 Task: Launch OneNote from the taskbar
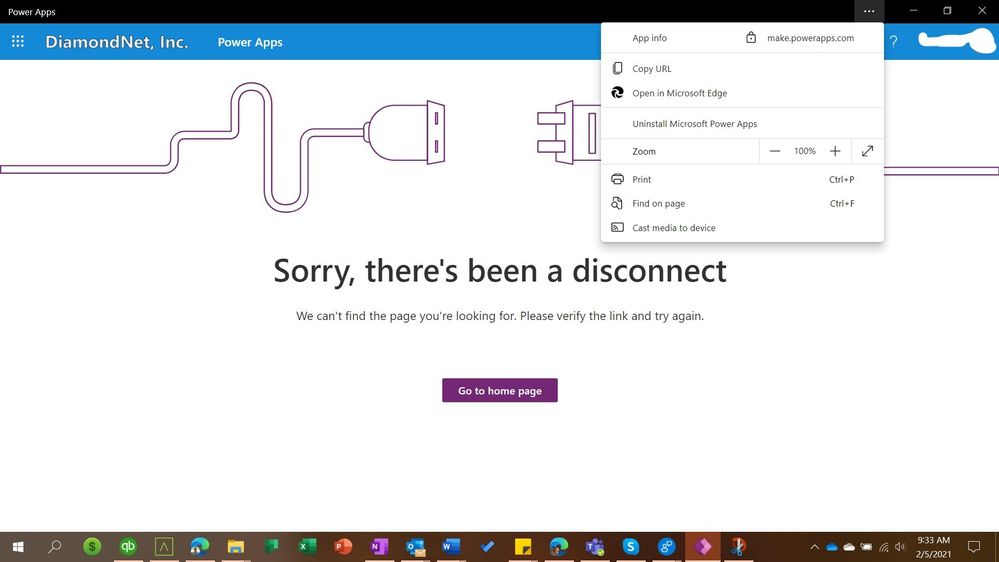pyautogui.click(x=379, y=547)
